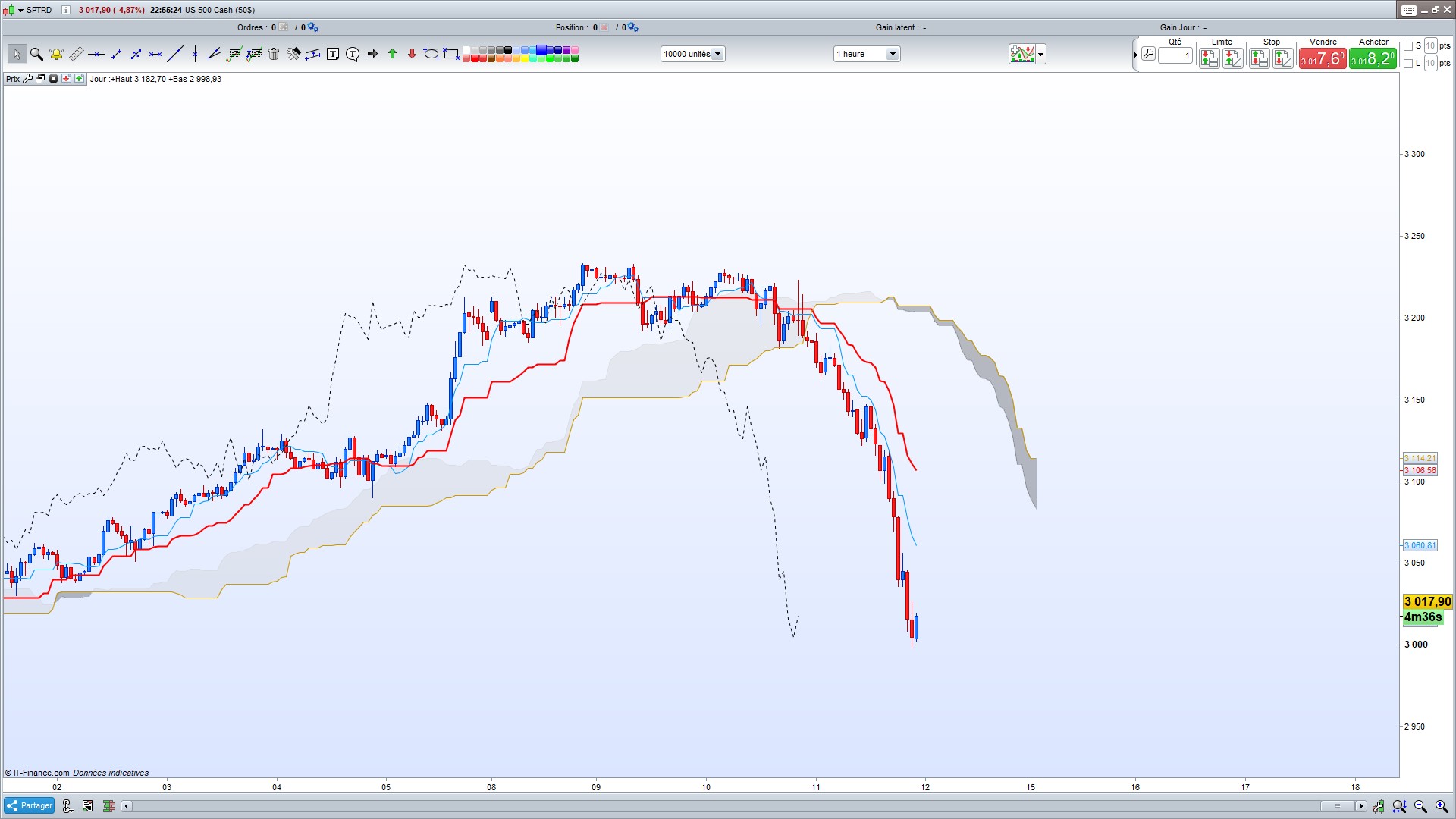Insert a black right arrow marker

[x=372, y=54]
